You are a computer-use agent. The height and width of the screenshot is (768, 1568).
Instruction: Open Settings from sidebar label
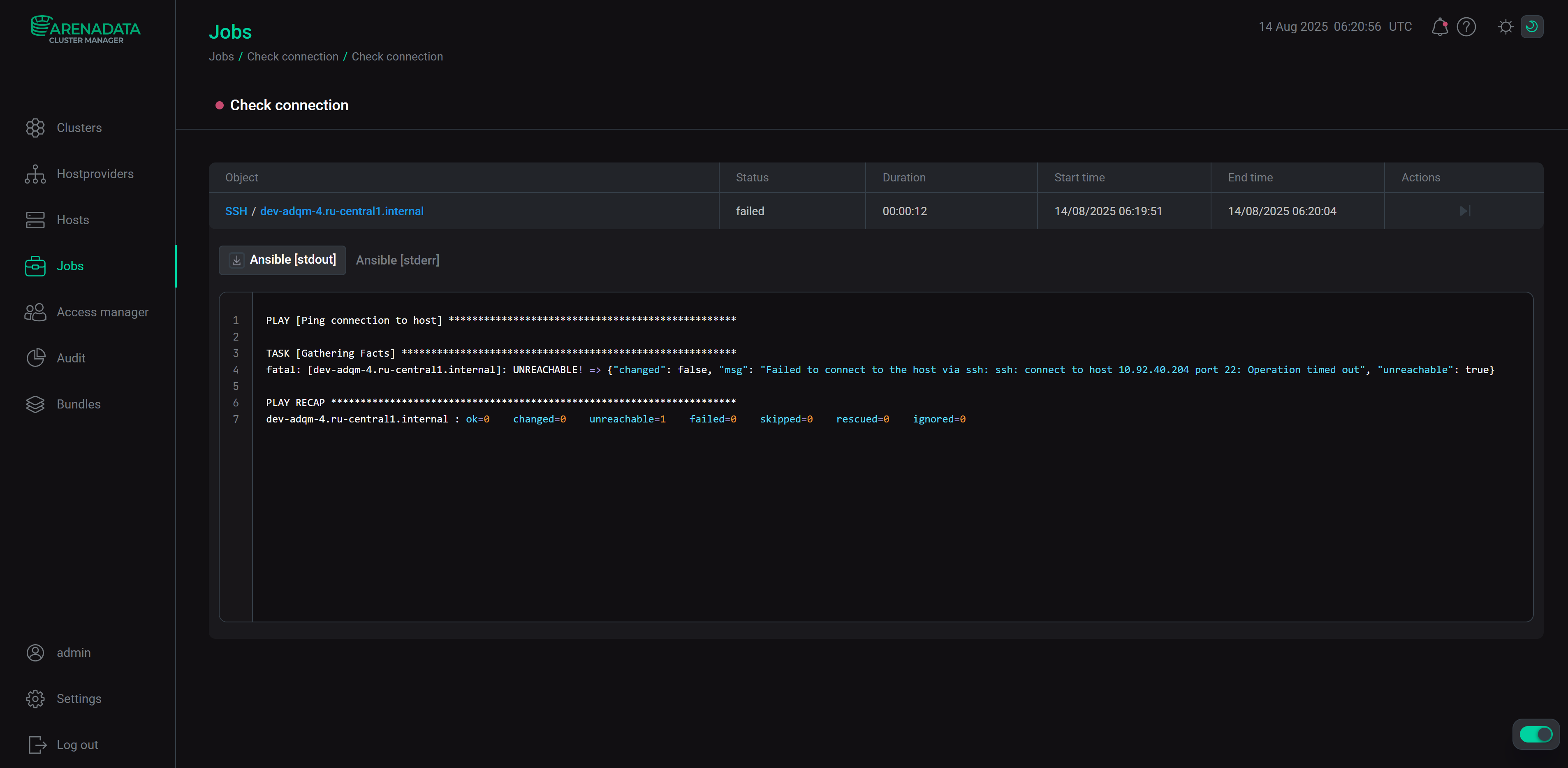(x=79, y=698)
